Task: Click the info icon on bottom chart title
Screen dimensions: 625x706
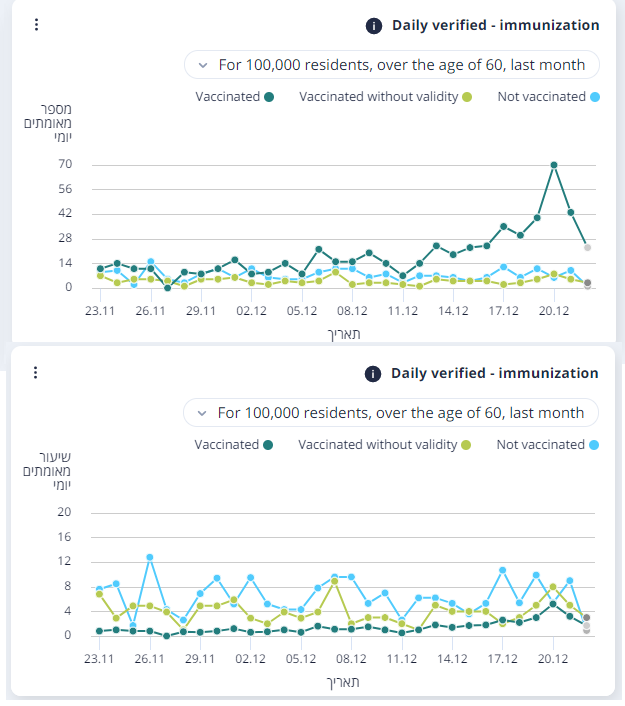Action: pyautogui.click(x=374, y=374)
